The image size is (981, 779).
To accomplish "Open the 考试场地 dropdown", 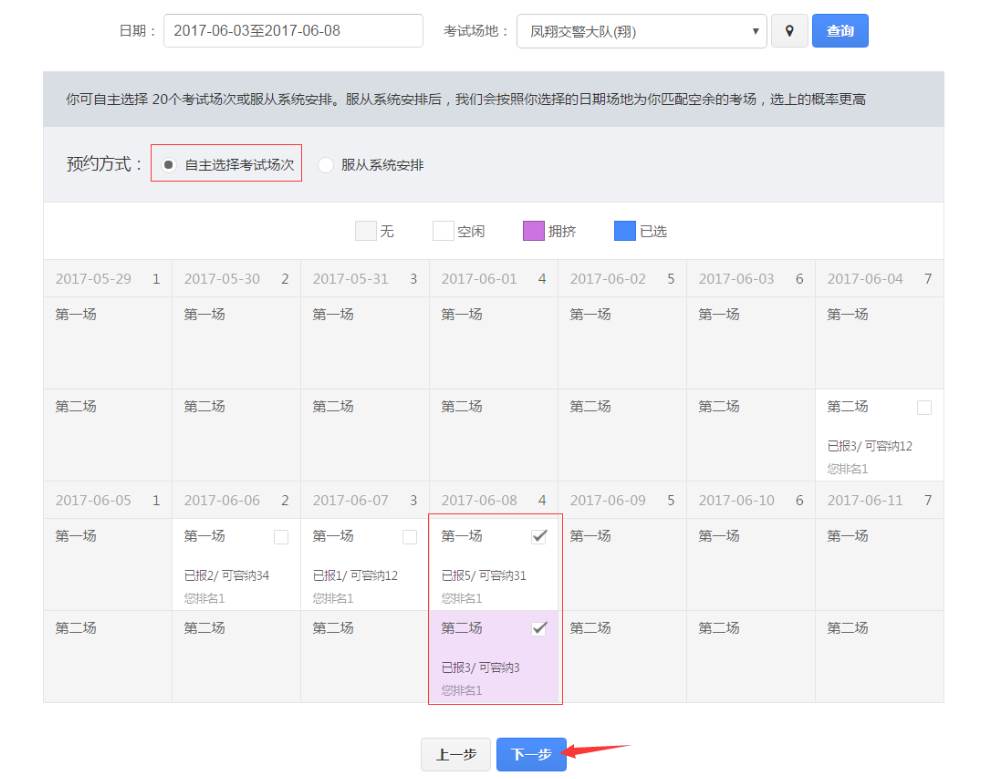I will tap(641, 31).
